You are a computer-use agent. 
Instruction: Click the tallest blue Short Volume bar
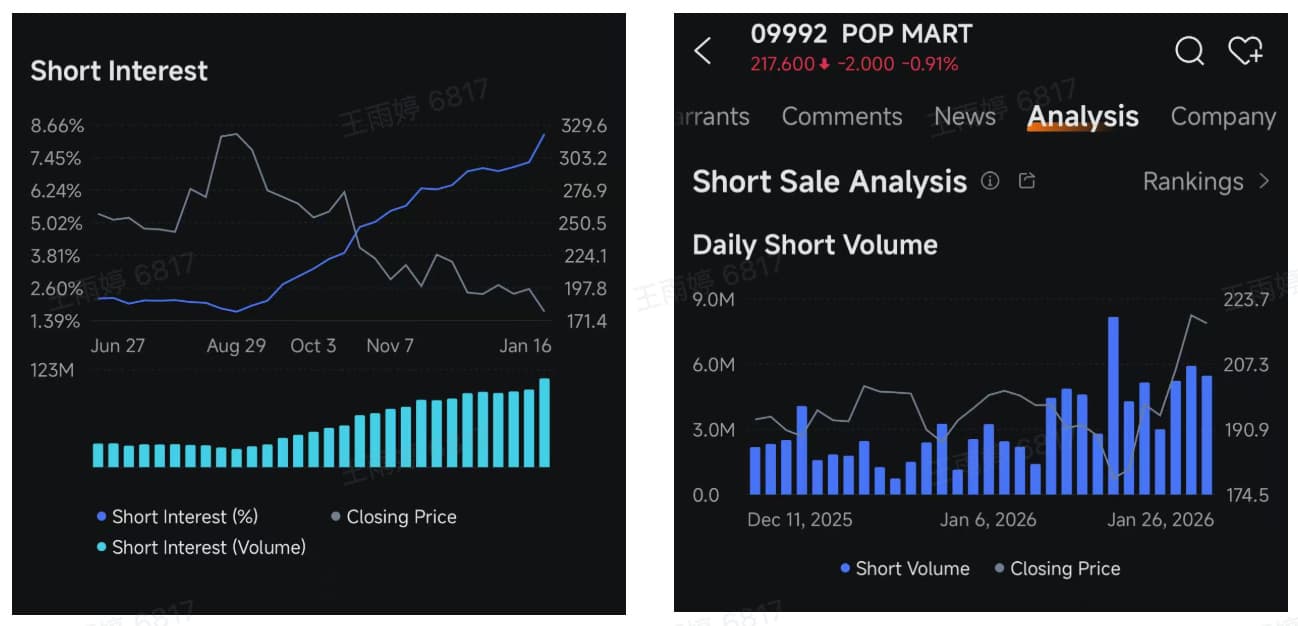(x=1112, y=400)
